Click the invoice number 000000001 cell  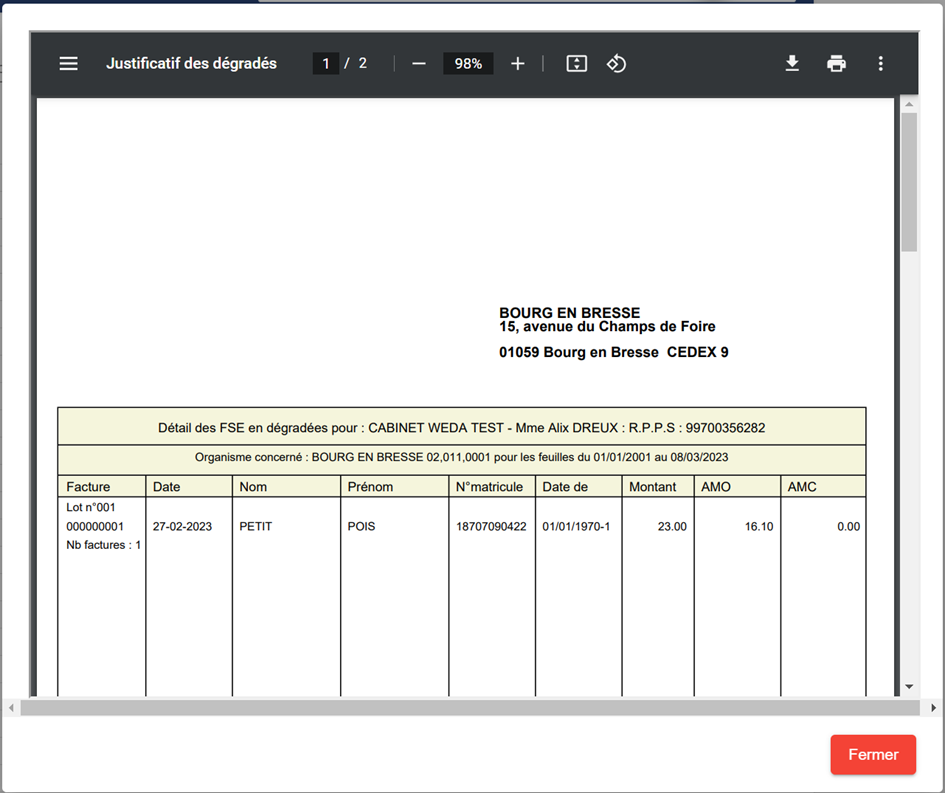point(96,526)
